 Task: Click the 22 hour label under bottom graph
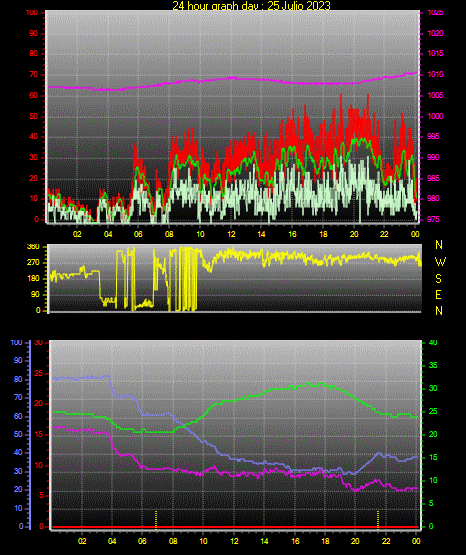pyautogui.click(x=386, y=541)
